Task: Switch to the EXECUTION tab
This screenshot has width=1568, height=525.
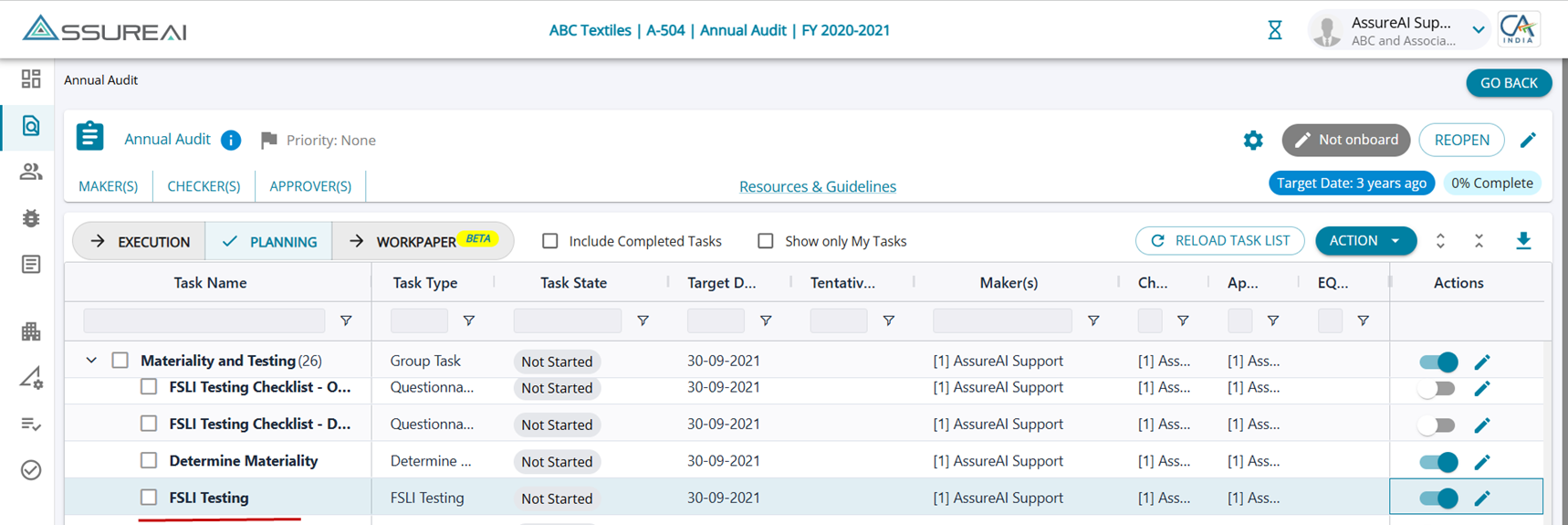Action: click(140, 242)
